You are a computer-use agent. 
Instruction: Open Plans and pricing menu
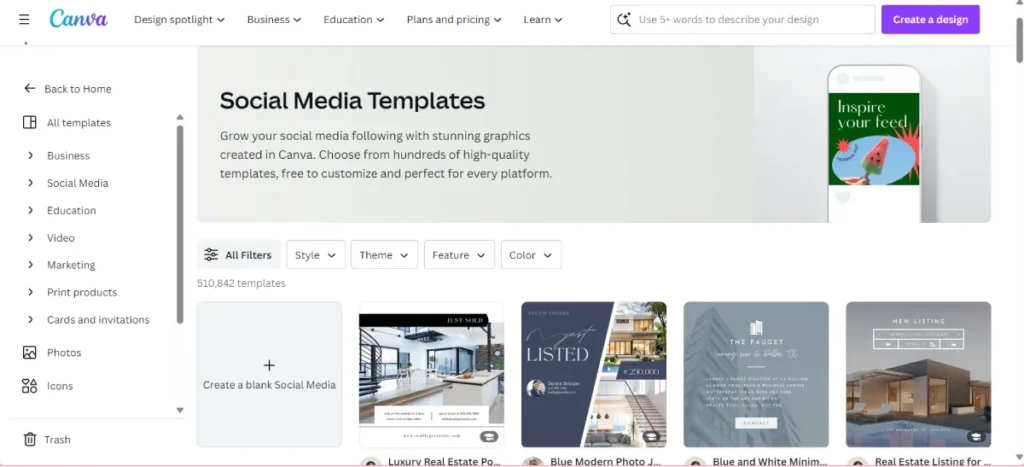(x=454, y=20)
